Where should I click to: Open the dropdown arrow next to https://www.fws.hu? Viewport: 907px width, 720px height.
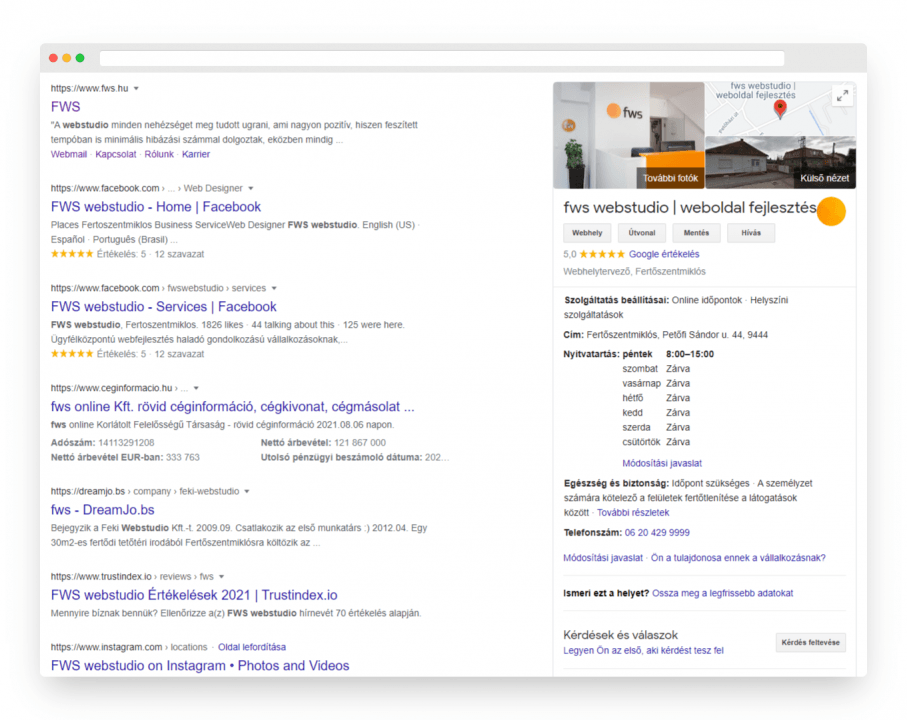(137, 88)
